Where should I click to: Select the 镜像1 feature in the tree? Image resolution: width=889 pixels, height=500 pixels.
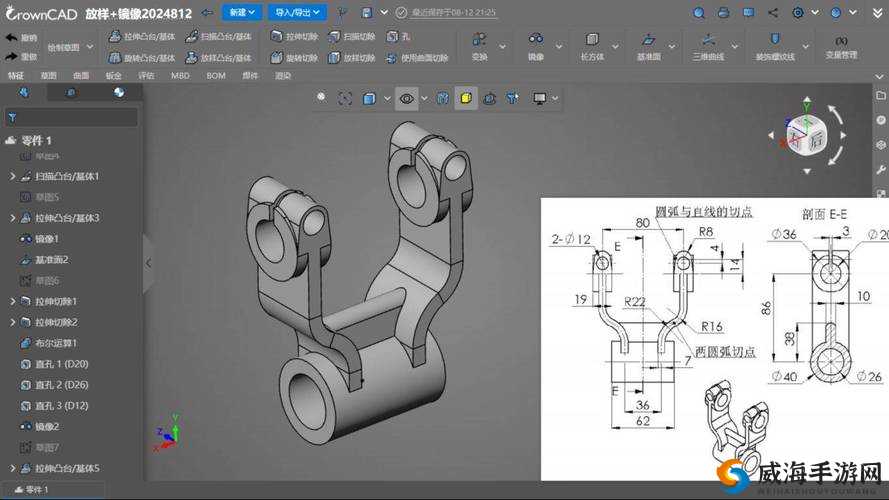pyautogui.click(x=40, y=239)
